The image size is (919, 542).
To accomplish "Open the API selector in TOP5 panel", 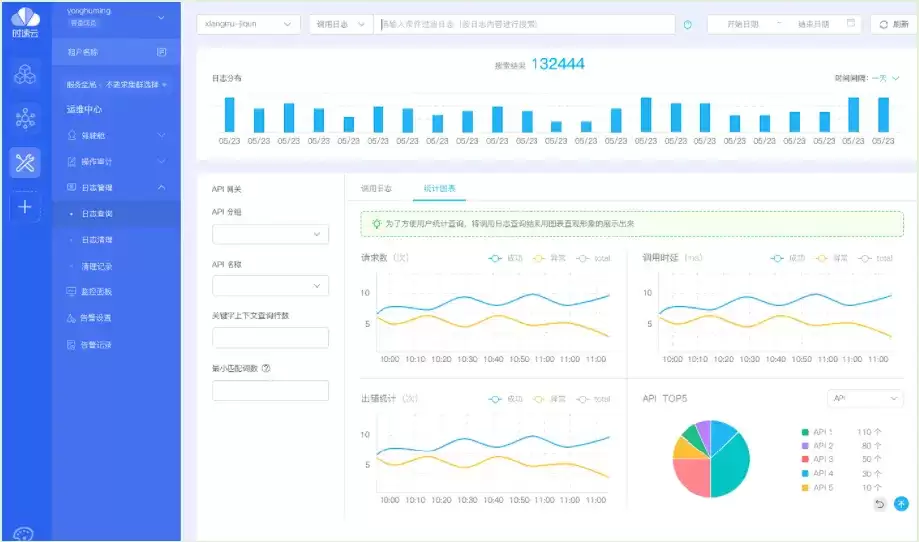I will pos(865,398).
